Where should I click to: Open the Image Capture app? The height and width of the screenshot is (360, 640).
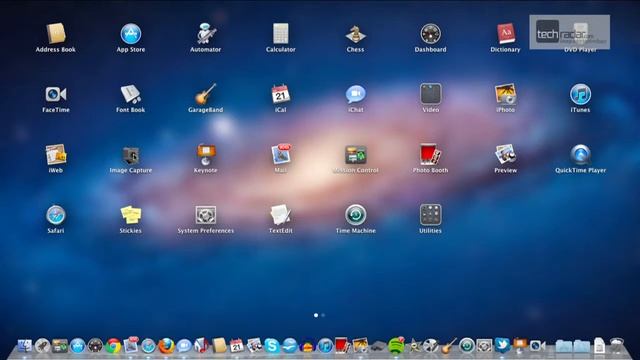[x=131, y=155]
